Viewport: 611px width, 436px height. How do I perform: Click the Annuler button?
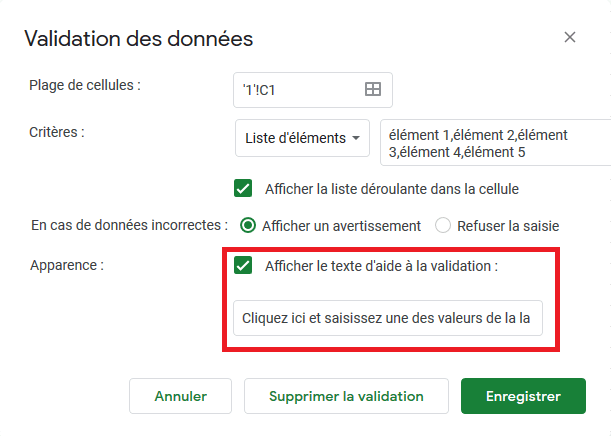point(180,396)
